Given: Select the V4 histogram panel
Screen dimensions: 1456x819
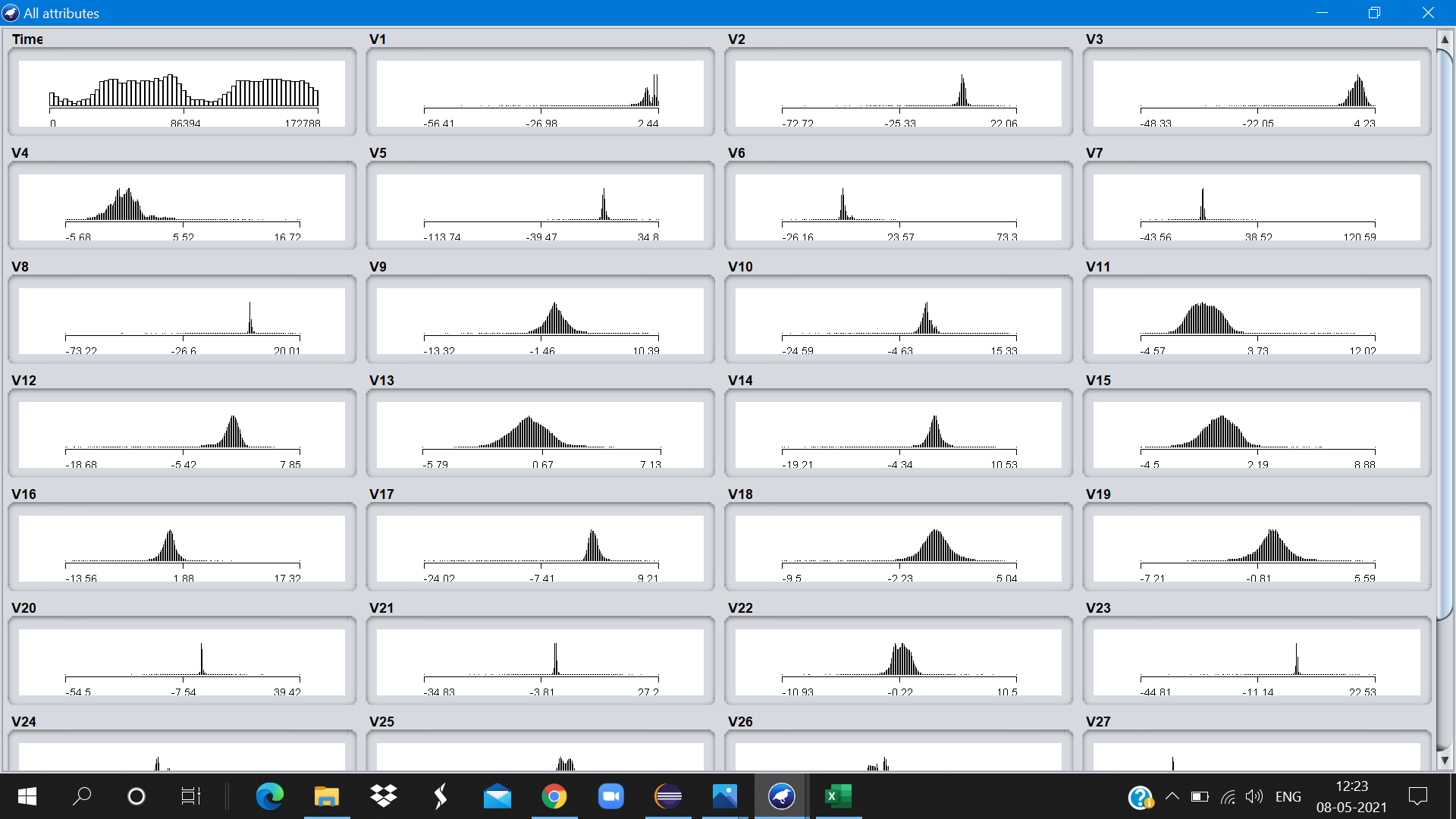Looking at the screenshot, I should [182, 206].
